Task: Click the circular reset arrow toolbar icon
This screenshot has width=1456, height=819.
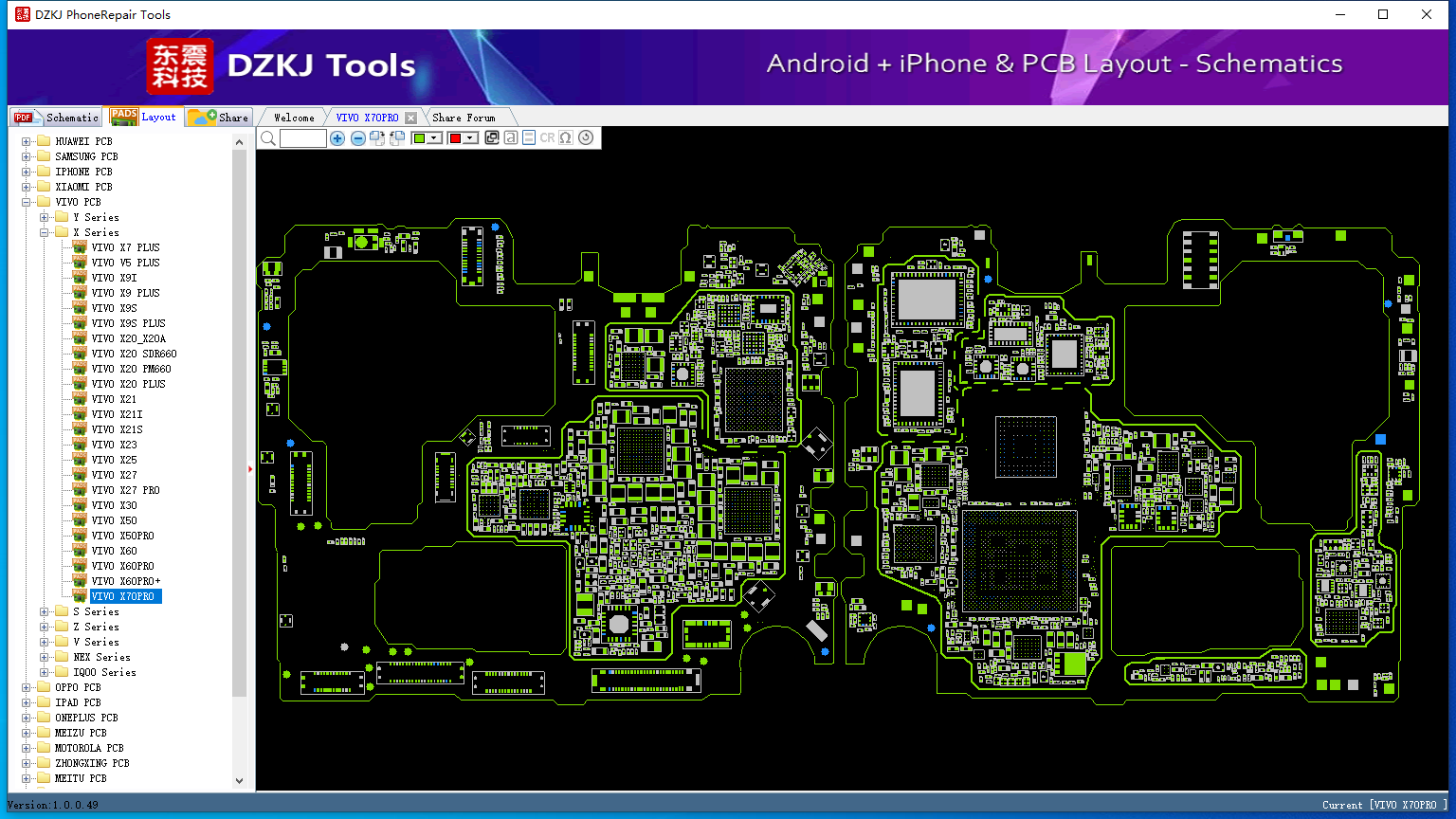Action: 586,138
